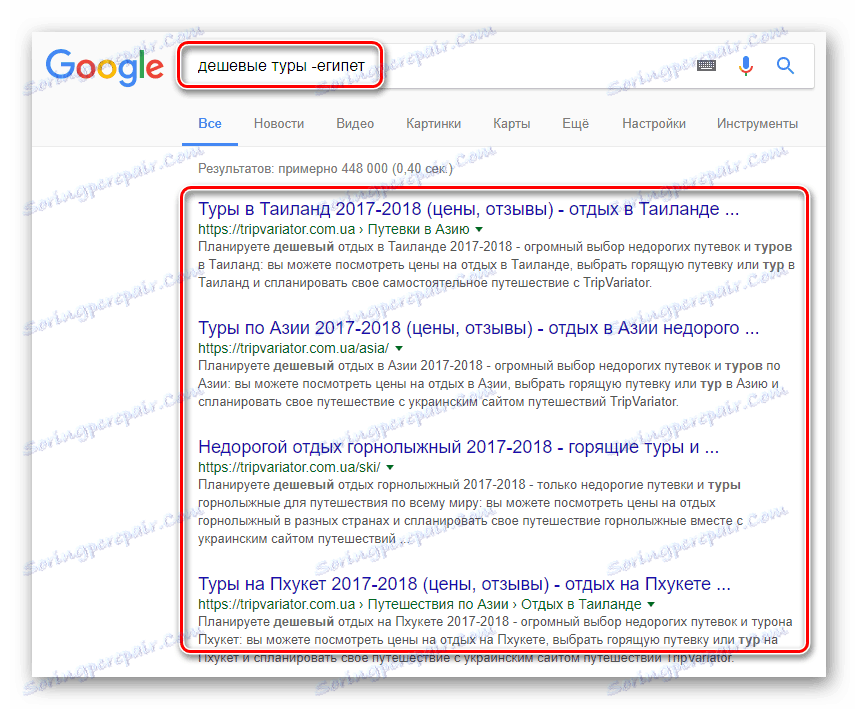Click the Google logo
Screen dimensions: 858x709
[x=104, y=66]
